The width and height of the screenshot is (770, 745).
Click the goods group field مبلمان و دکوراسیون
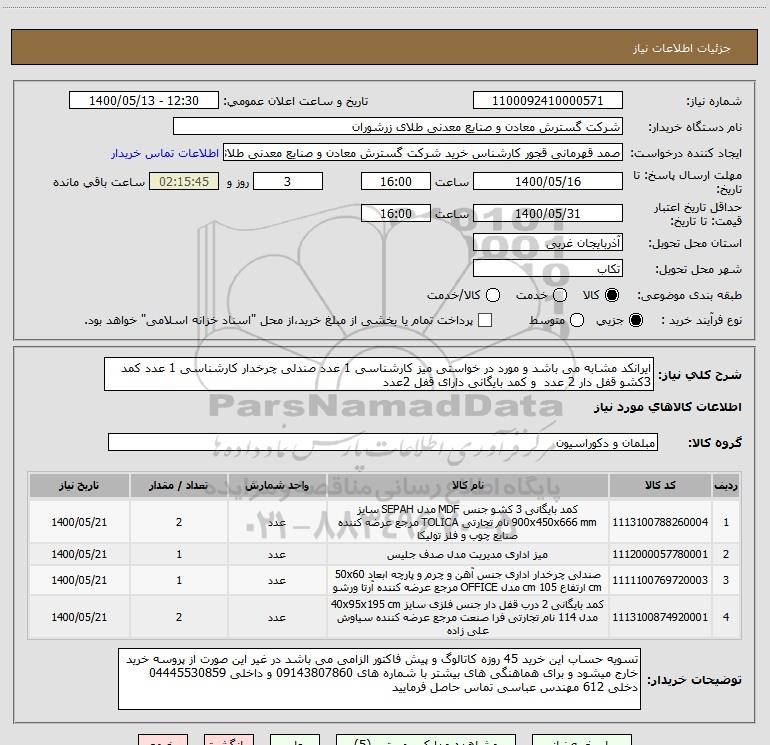pyautogui.click(x=383, y=442)
